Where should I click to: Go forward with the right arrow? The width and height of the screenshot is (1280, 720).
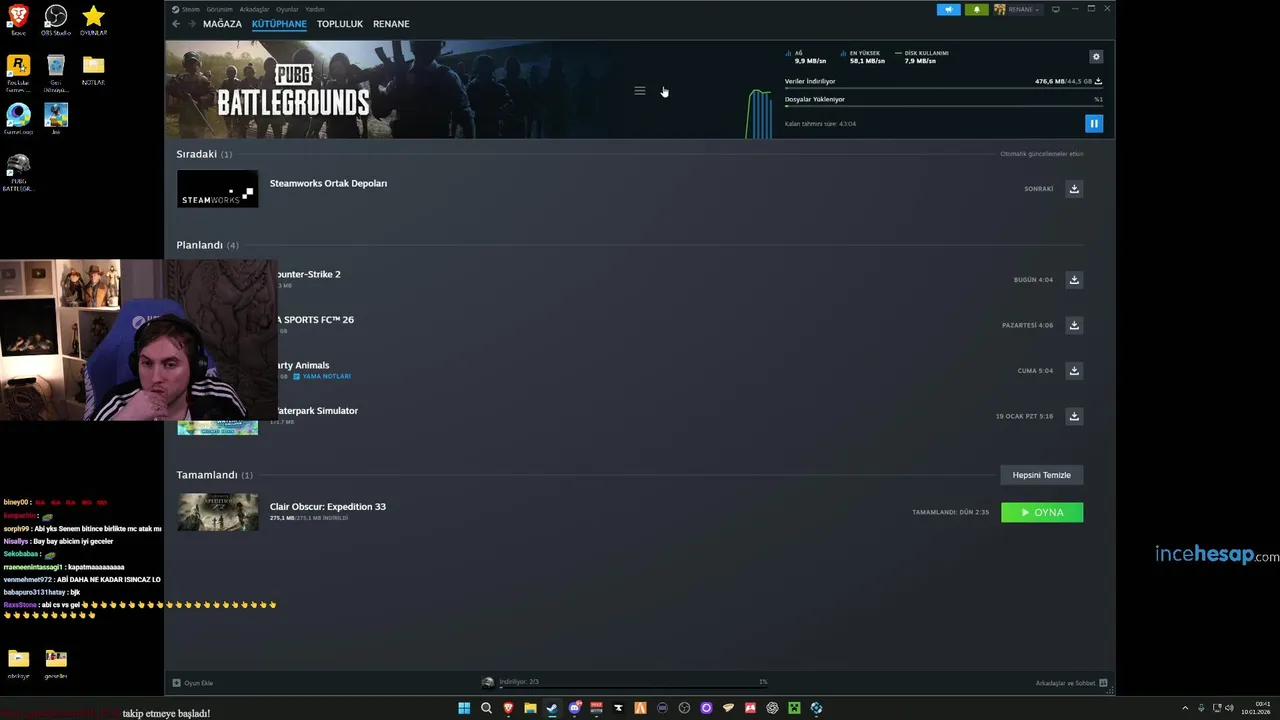pyautogui.click(x=191, y=24)
